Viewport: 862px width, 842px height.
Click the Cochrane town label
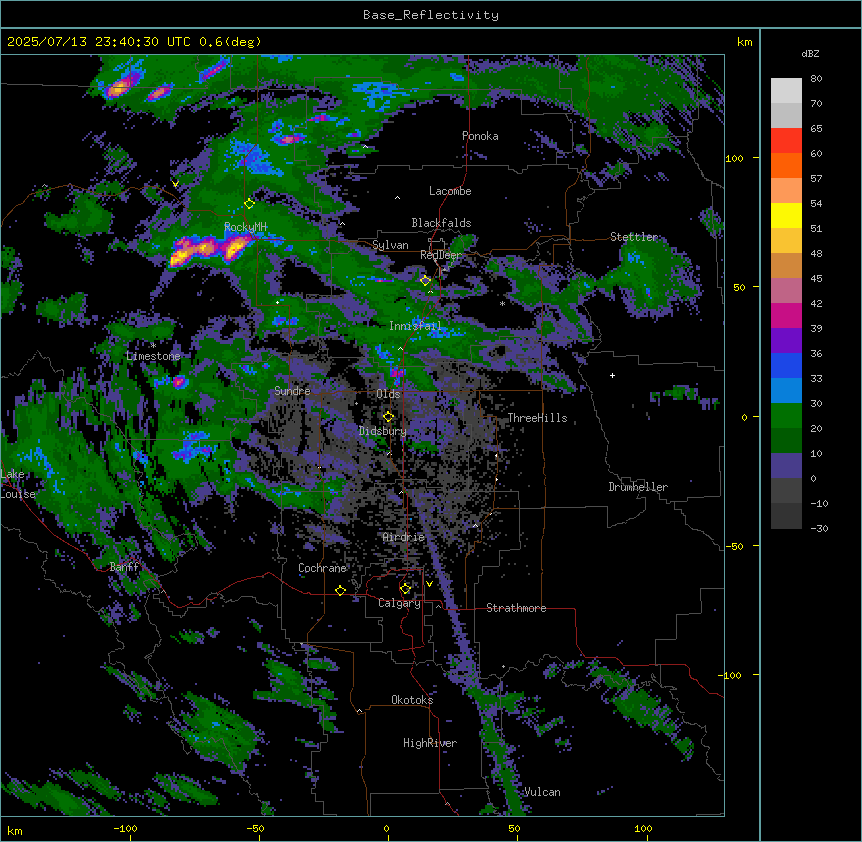tap(322, 568)
